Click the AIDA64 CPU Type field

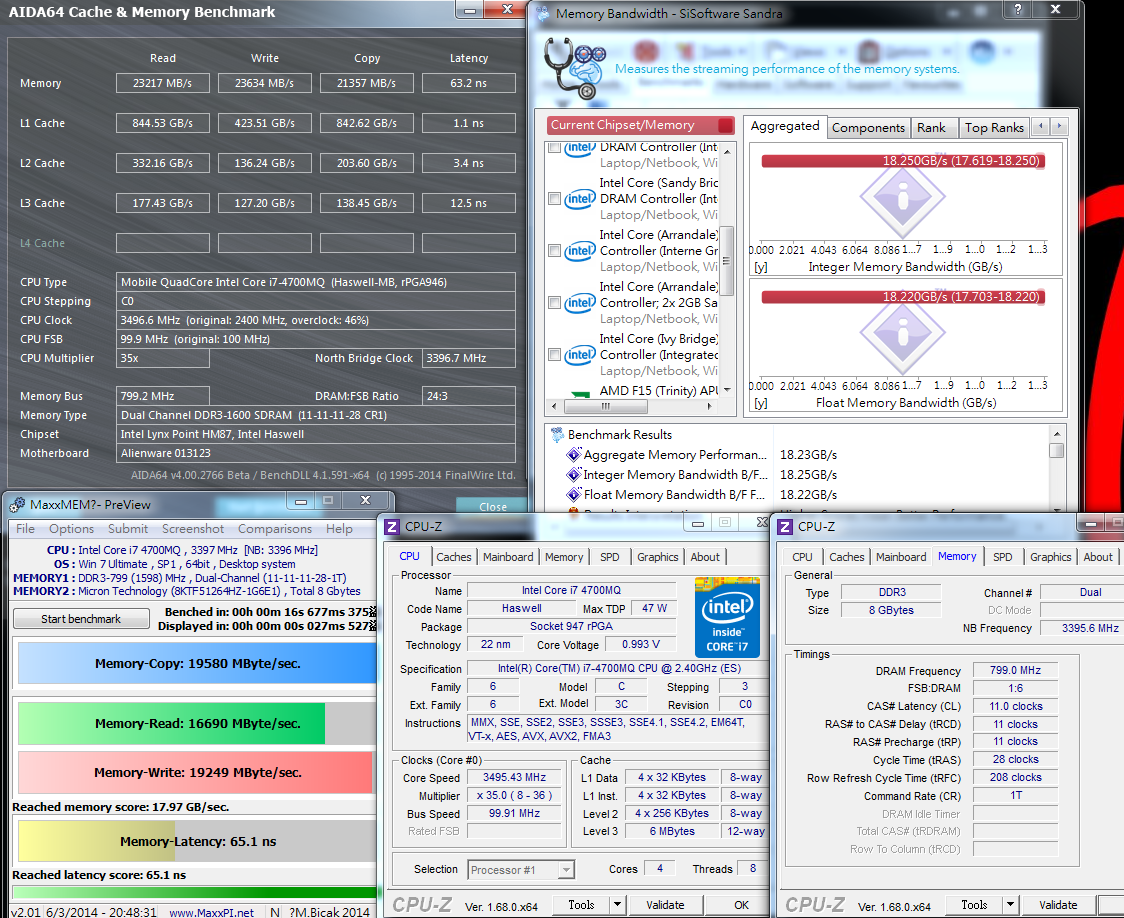315,282
